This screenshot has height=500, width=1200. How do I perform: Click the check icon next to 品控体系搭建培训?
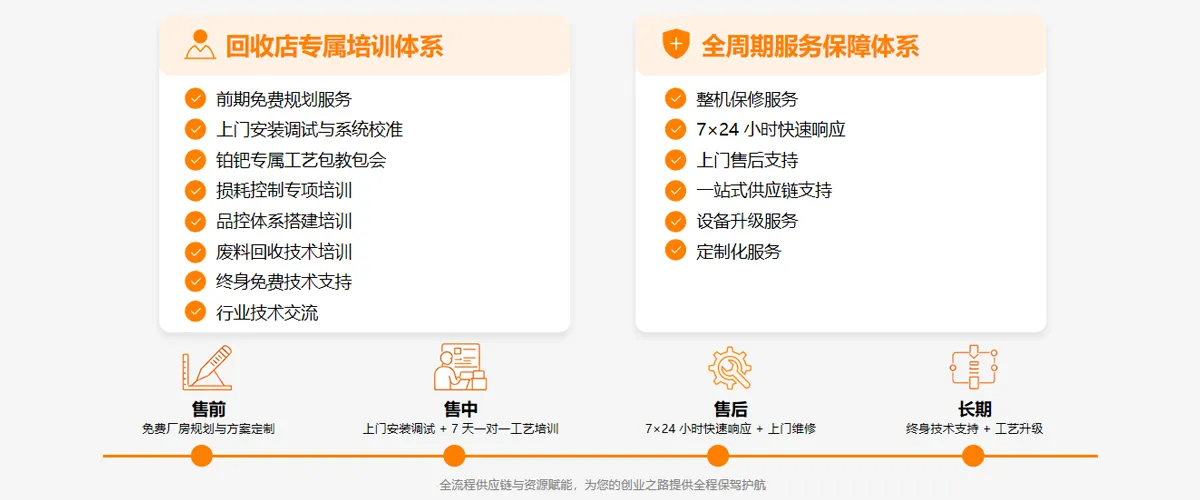tap(195, 221)
